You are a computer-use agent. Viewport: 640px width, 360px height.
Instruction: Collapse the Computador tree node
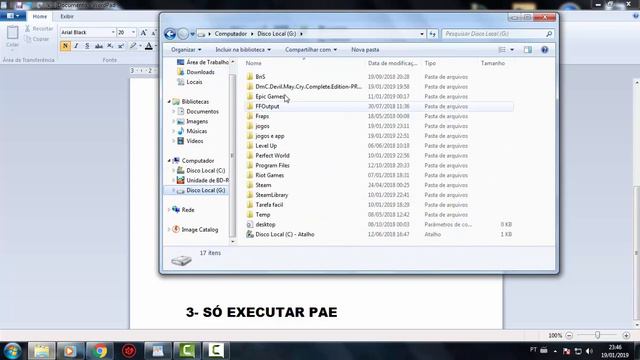pos(169,161)
